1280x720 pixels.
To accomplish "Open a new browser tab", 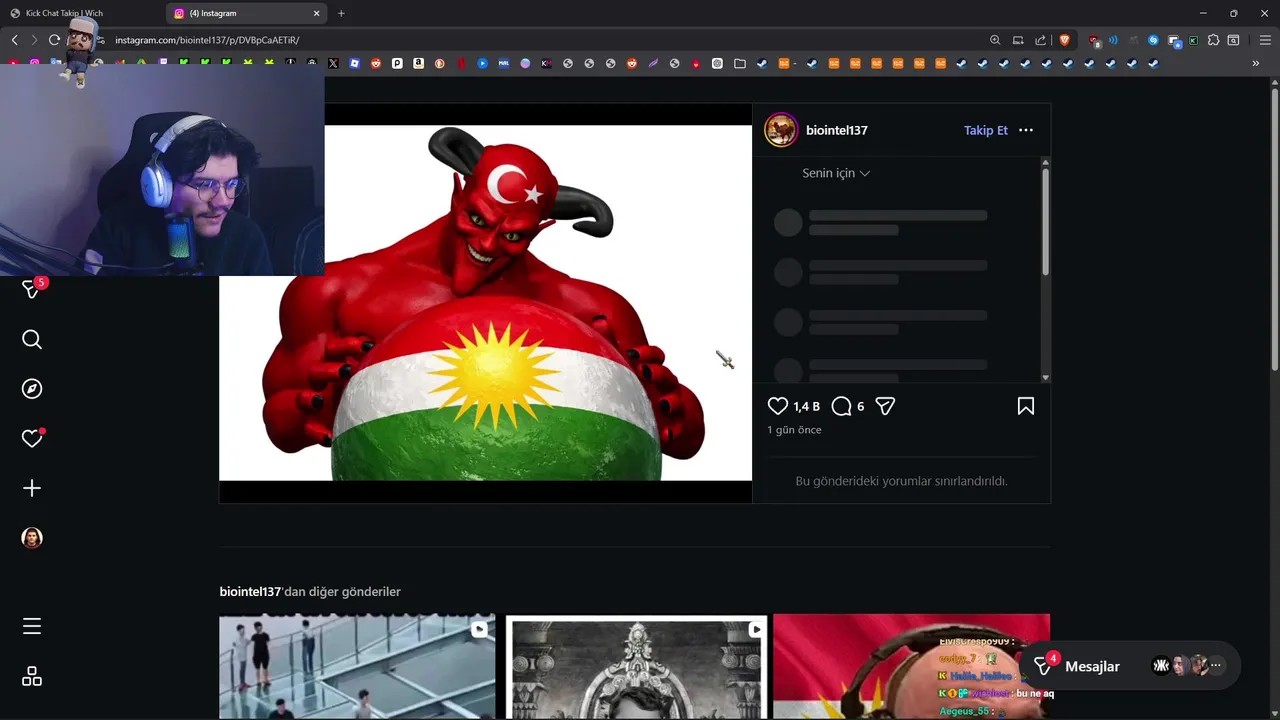I will 341,13.
